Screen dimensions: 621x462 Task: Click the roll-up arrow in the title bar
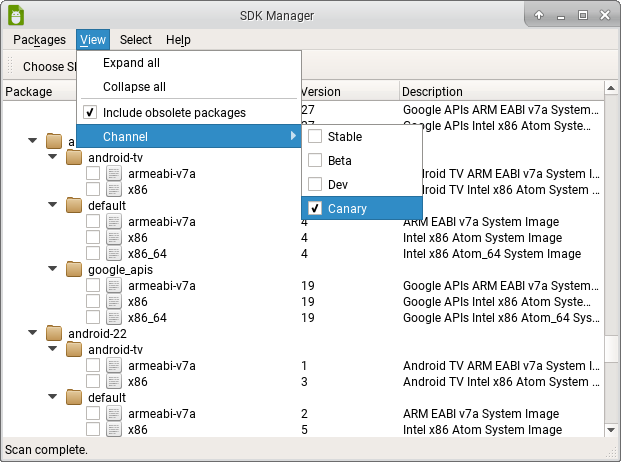click(x=539, y=15)
